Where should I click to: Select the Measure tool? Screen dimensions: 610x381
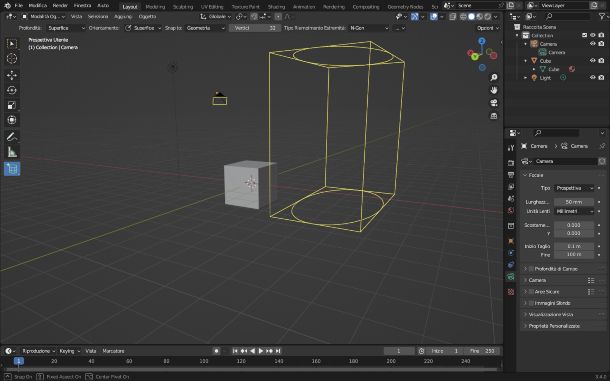[x=12, y=152]
